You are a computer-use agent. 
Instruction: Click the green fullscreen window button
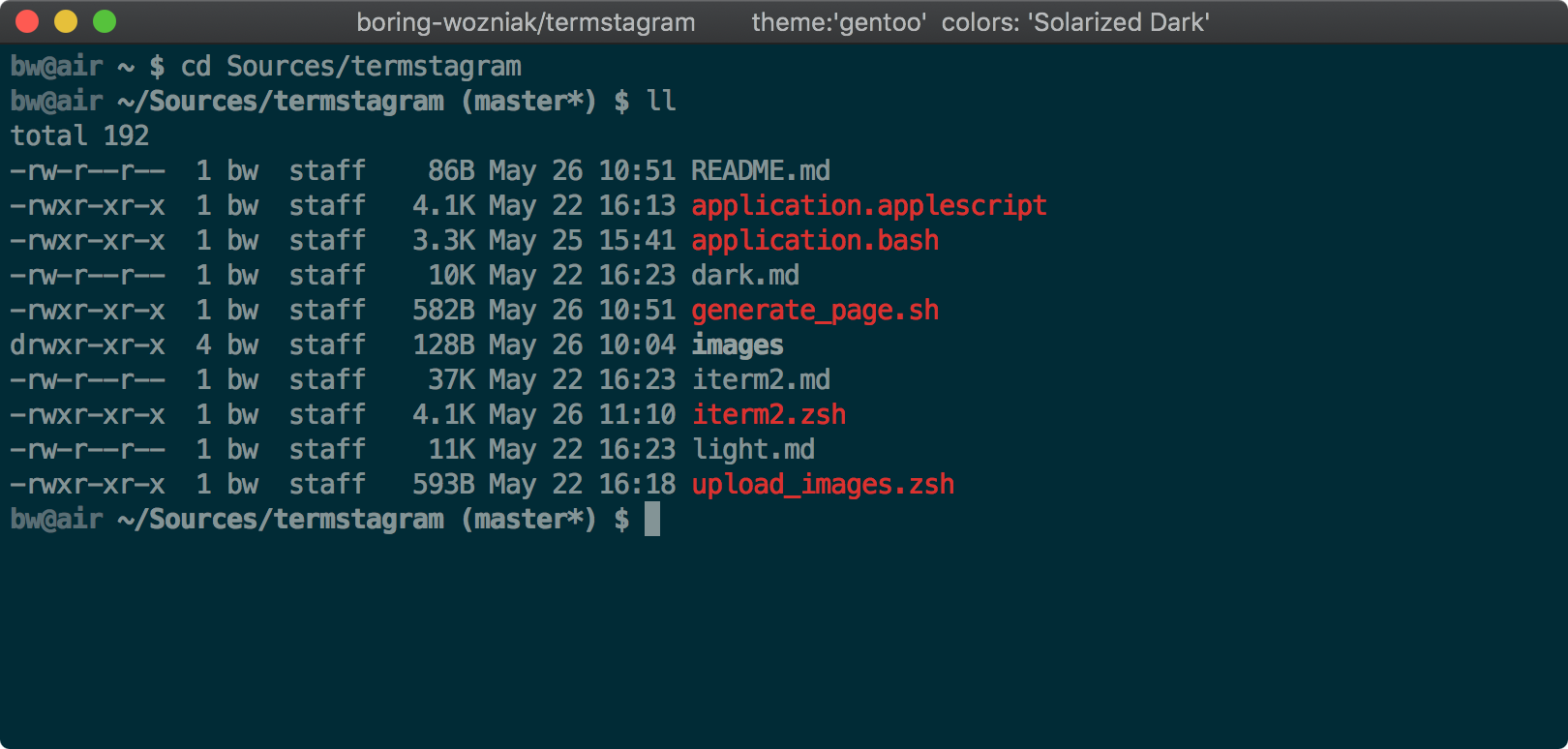tap(105, 21)
